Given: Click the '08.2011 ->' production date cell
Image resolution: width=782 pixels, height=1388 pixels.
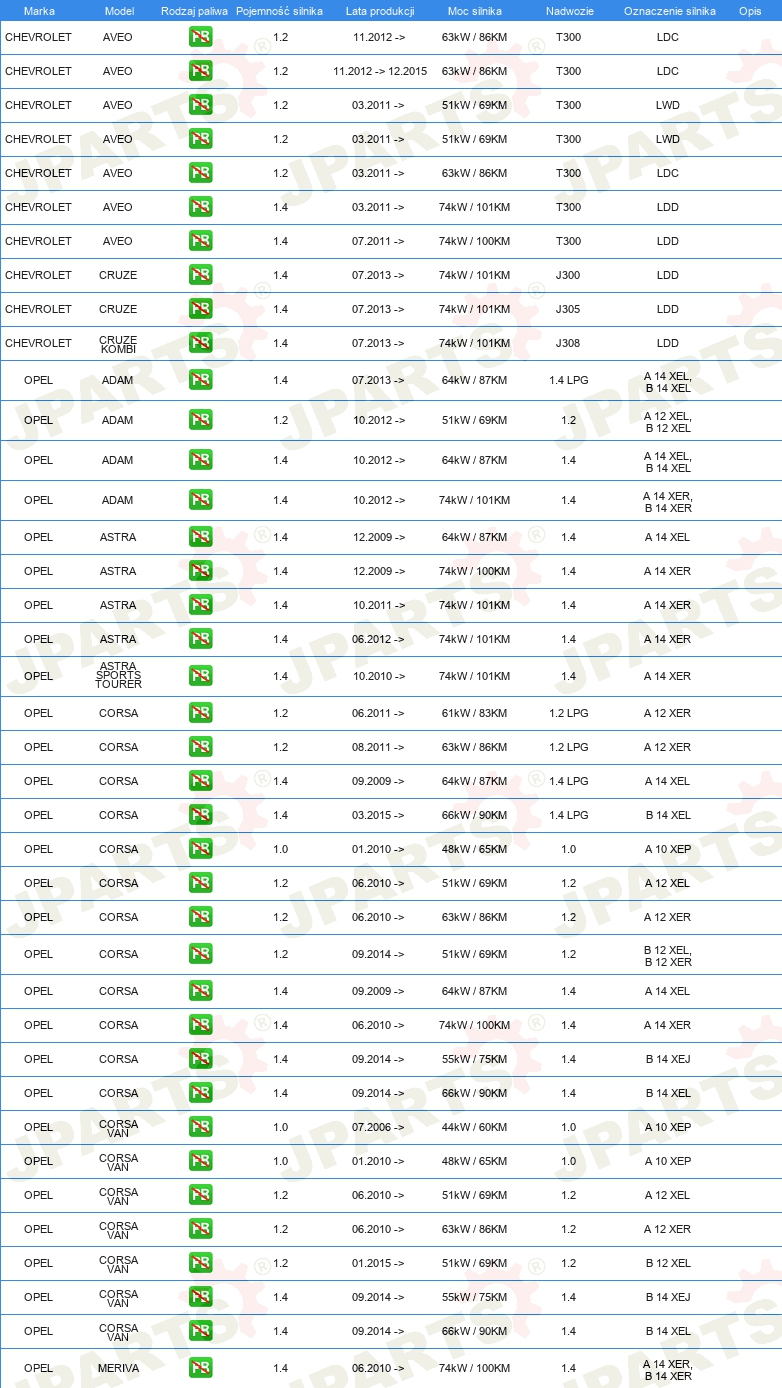Looking at the screenshot, I should point(378,747).
